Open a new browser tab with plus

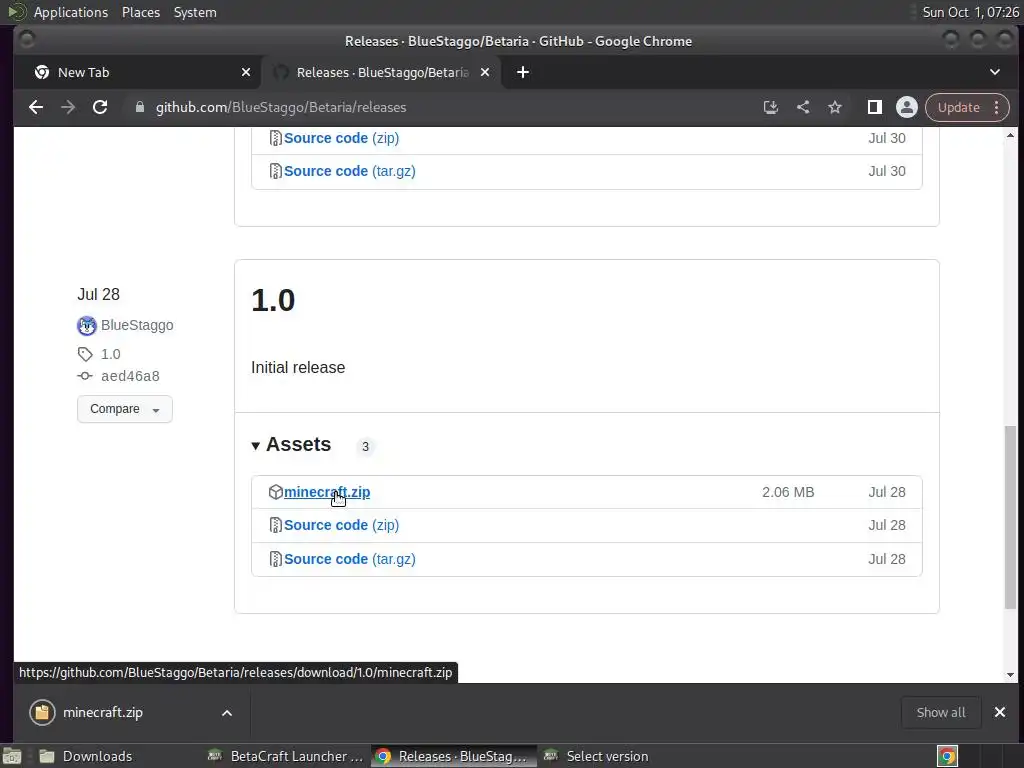click(522, 72)
